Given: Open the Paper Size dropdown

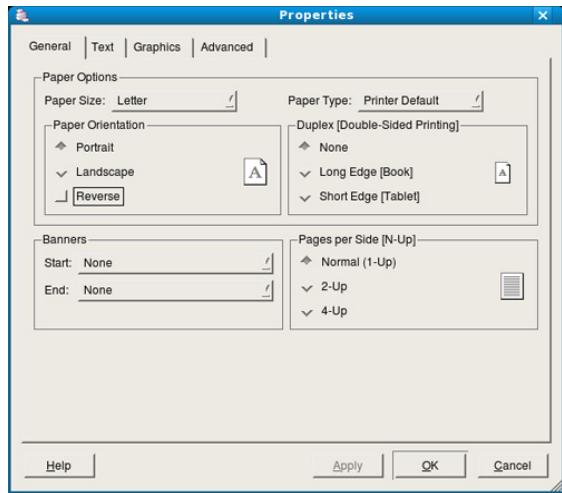Looking at the screenshot, I should point(175,101).
